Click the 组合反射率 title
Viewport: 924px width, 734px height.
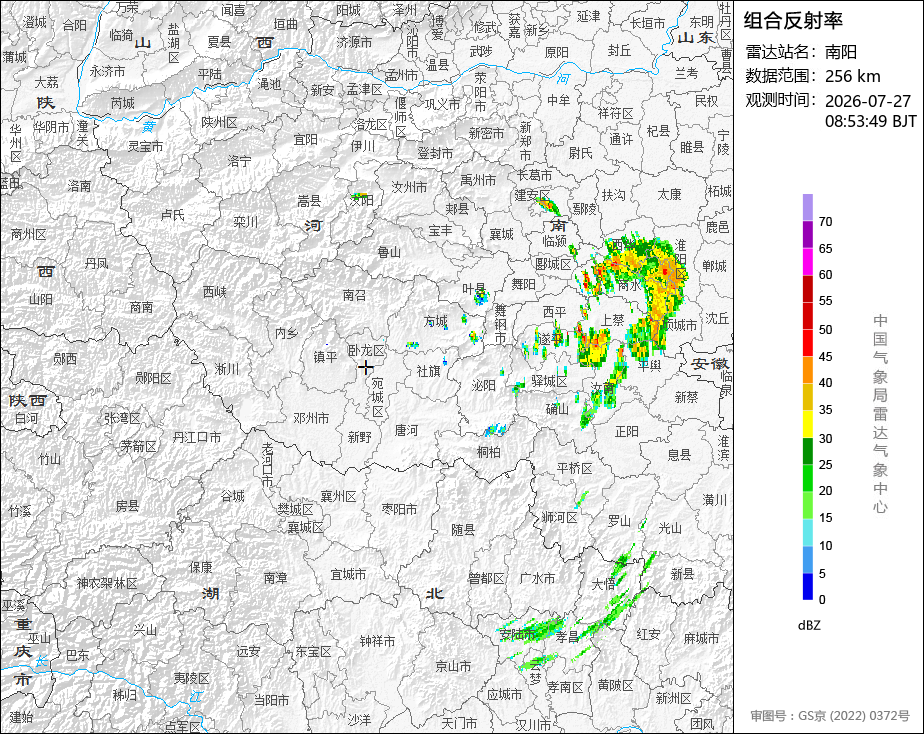[x=793, y=21]
